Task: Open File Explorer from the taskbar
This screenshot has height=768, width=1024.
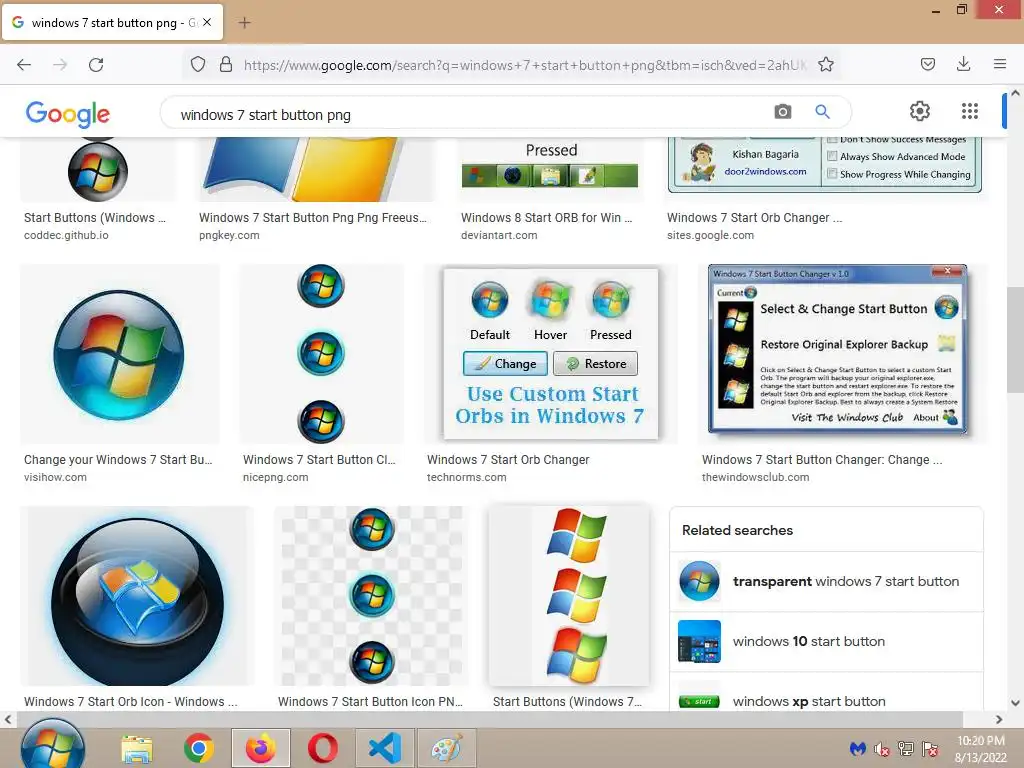Action: click(x=137, y=748)
